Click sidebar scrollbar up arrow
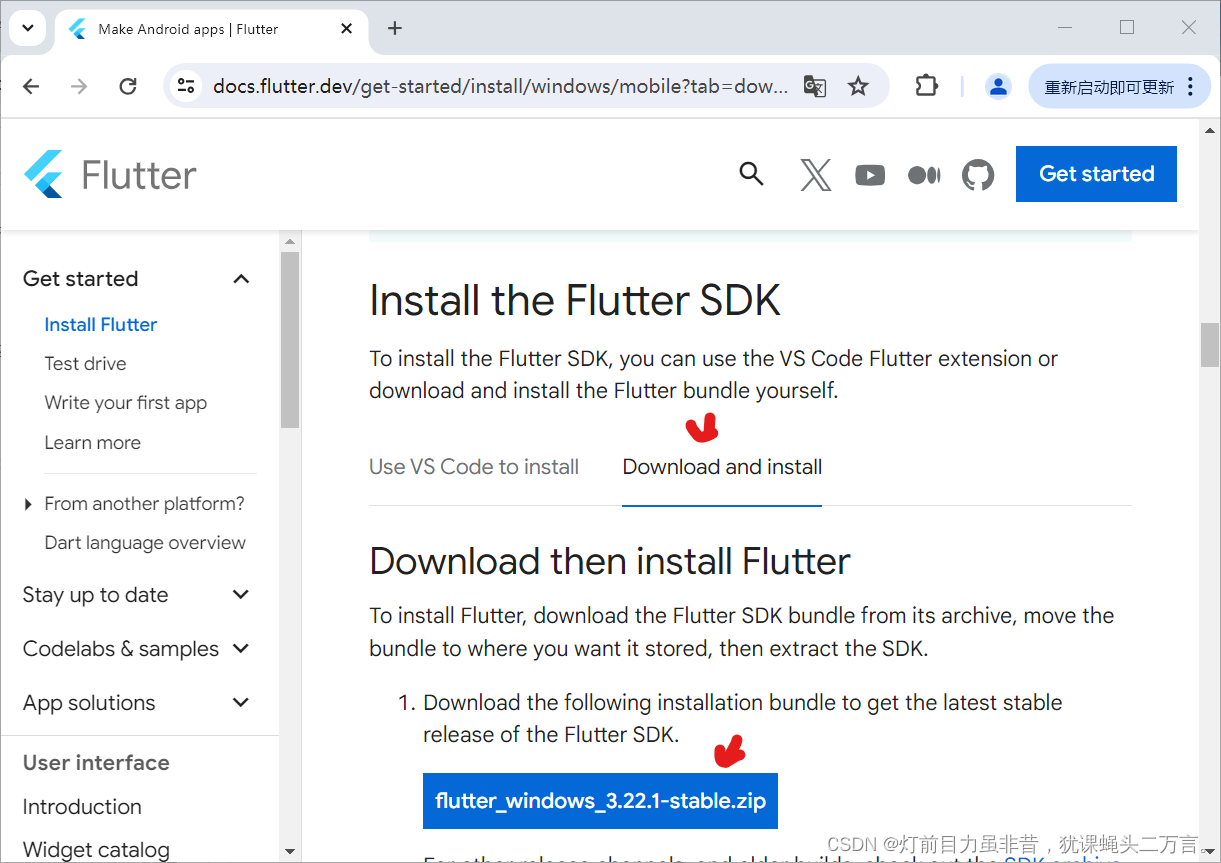This screenshot has height=863, width=1221. tap(290, 241)
